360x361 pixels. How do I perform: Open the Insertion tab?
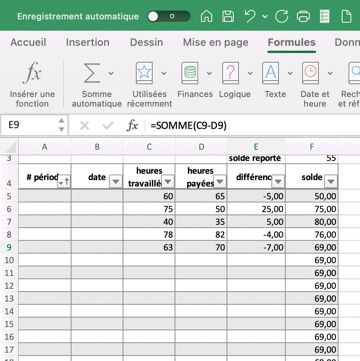tap(88, 42)
